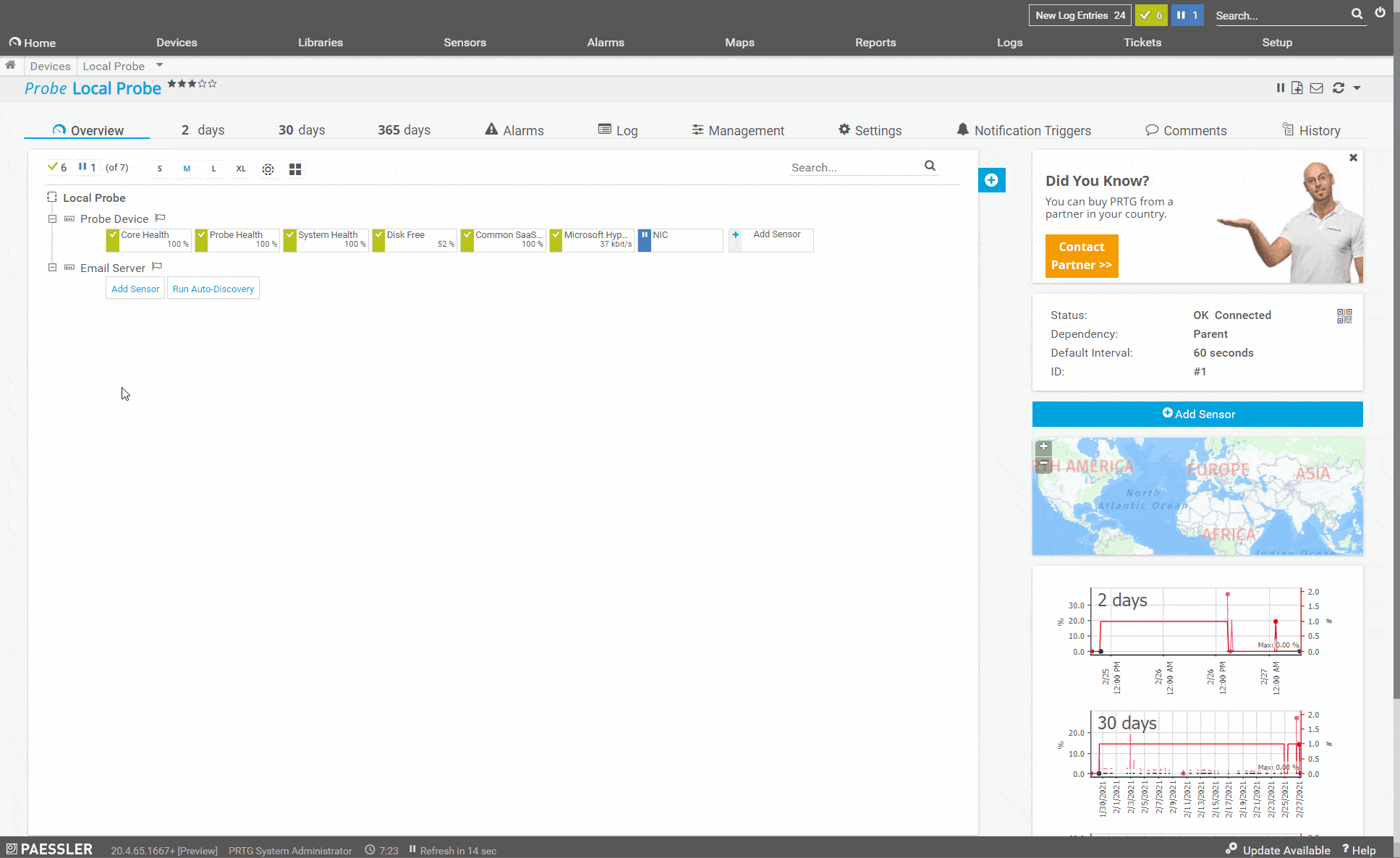Click the Contact Partner button
Screen dimensions: 1400x858
[1082, 256]
